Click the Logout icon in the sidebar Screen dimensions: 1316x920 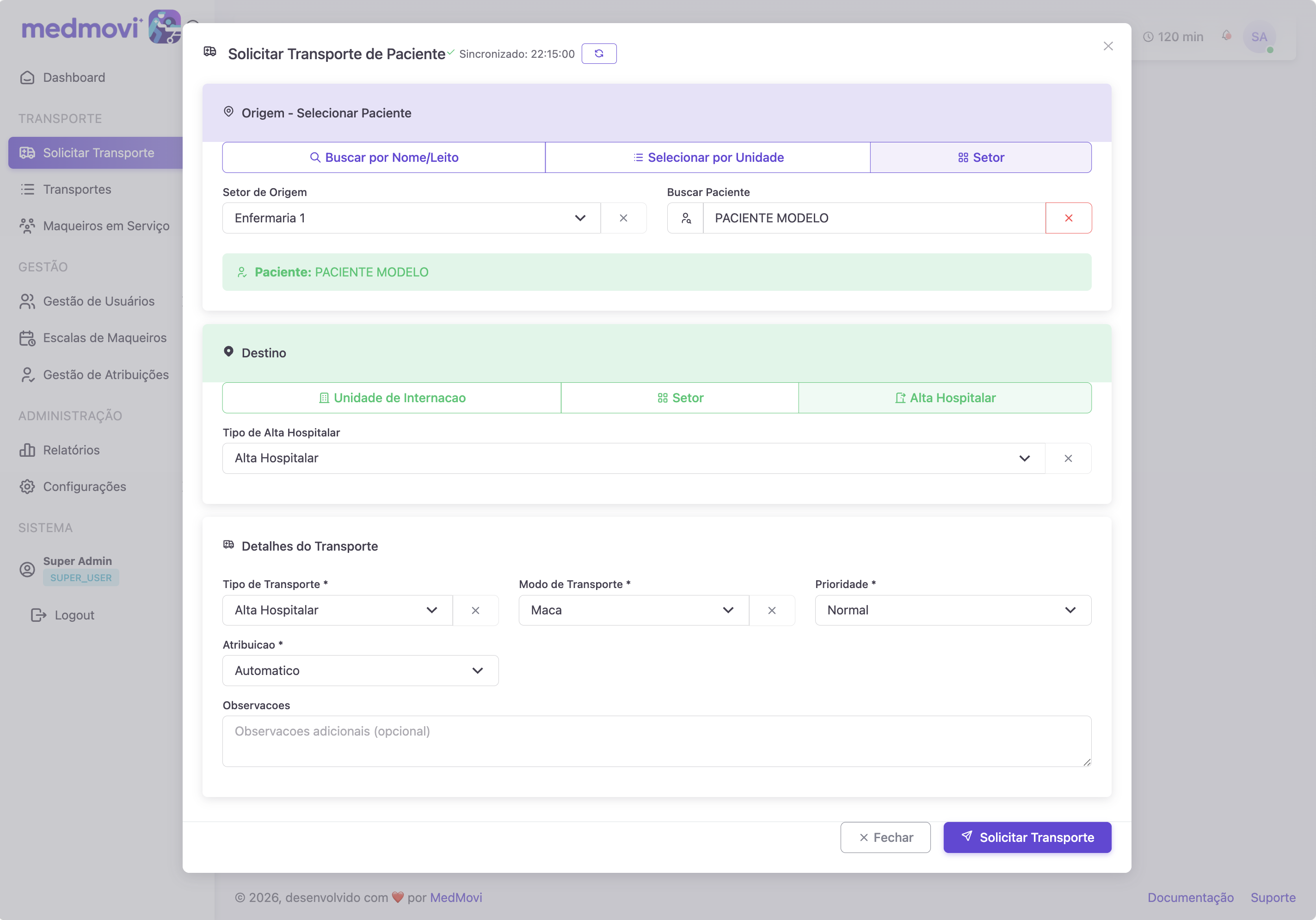point(38,614)
